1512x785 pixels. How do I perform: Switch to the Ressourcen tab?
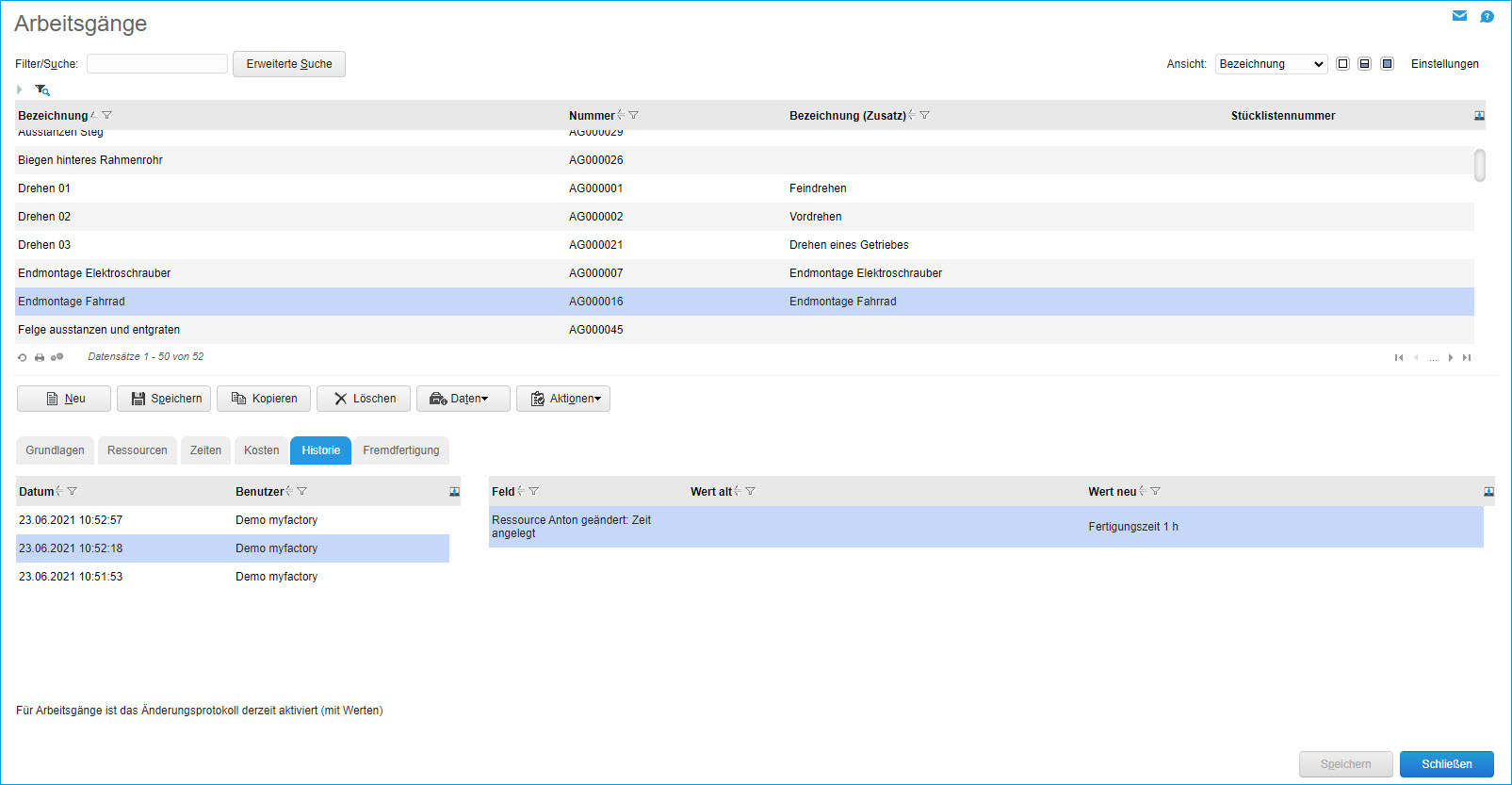pos(138,450)
